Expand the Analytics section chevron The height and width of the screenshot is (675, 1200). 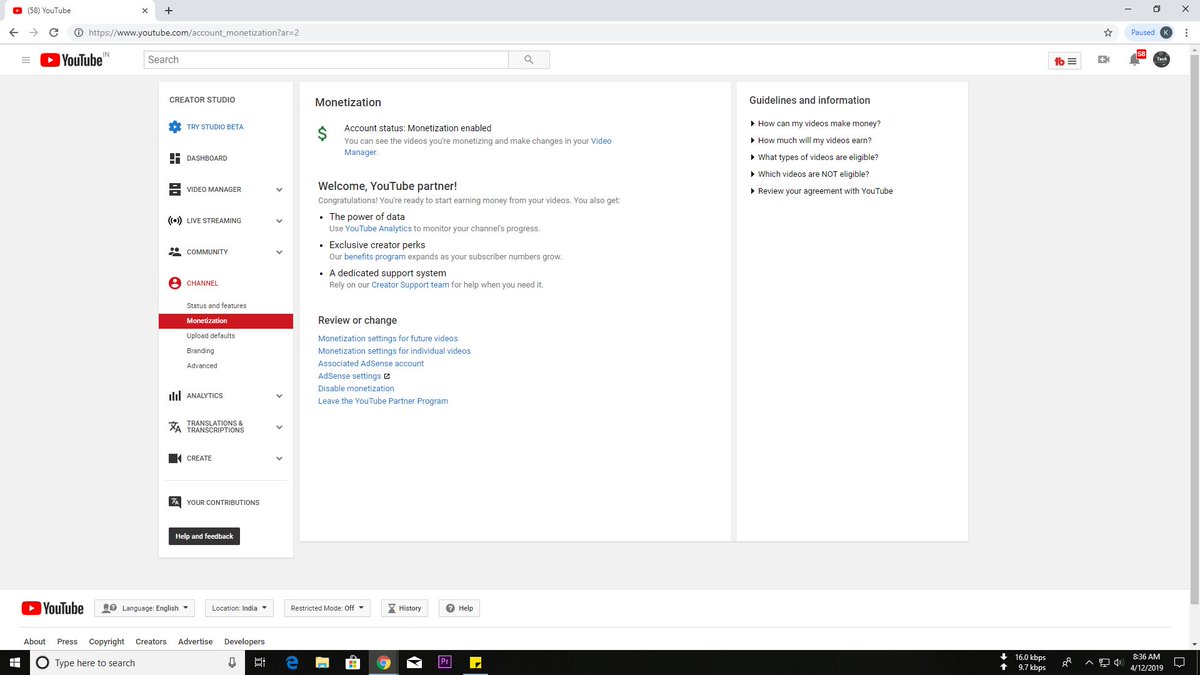(x=279, y=396)
